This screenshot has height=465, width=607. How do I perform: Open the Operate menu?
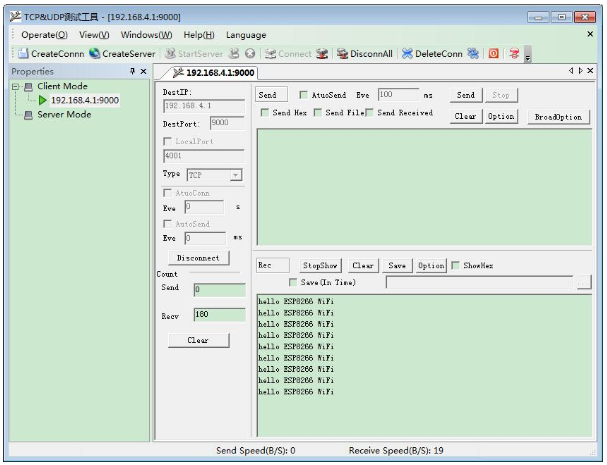tap(45, 35)
